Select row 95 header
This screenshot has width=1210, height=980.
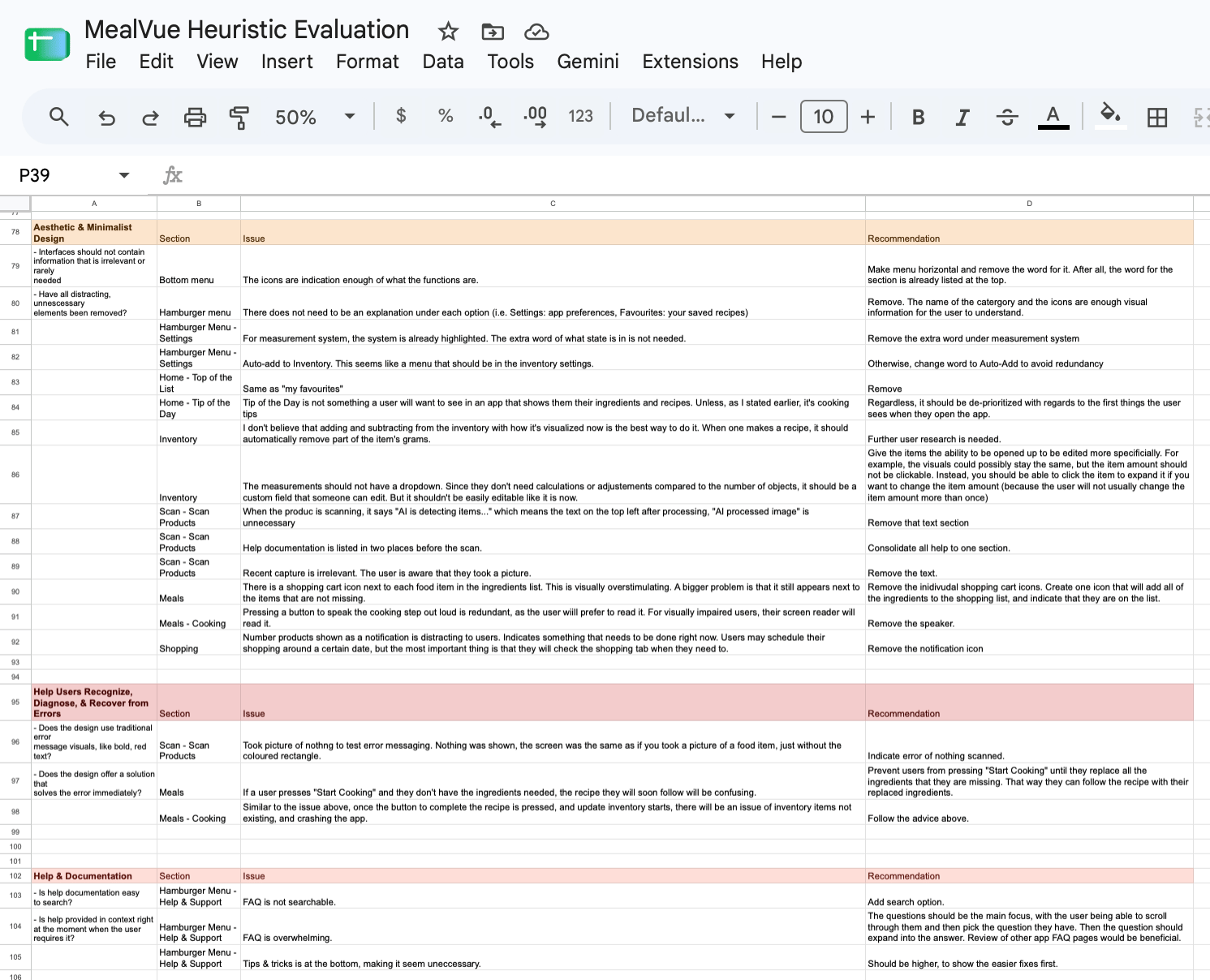[x=15, y=702]
